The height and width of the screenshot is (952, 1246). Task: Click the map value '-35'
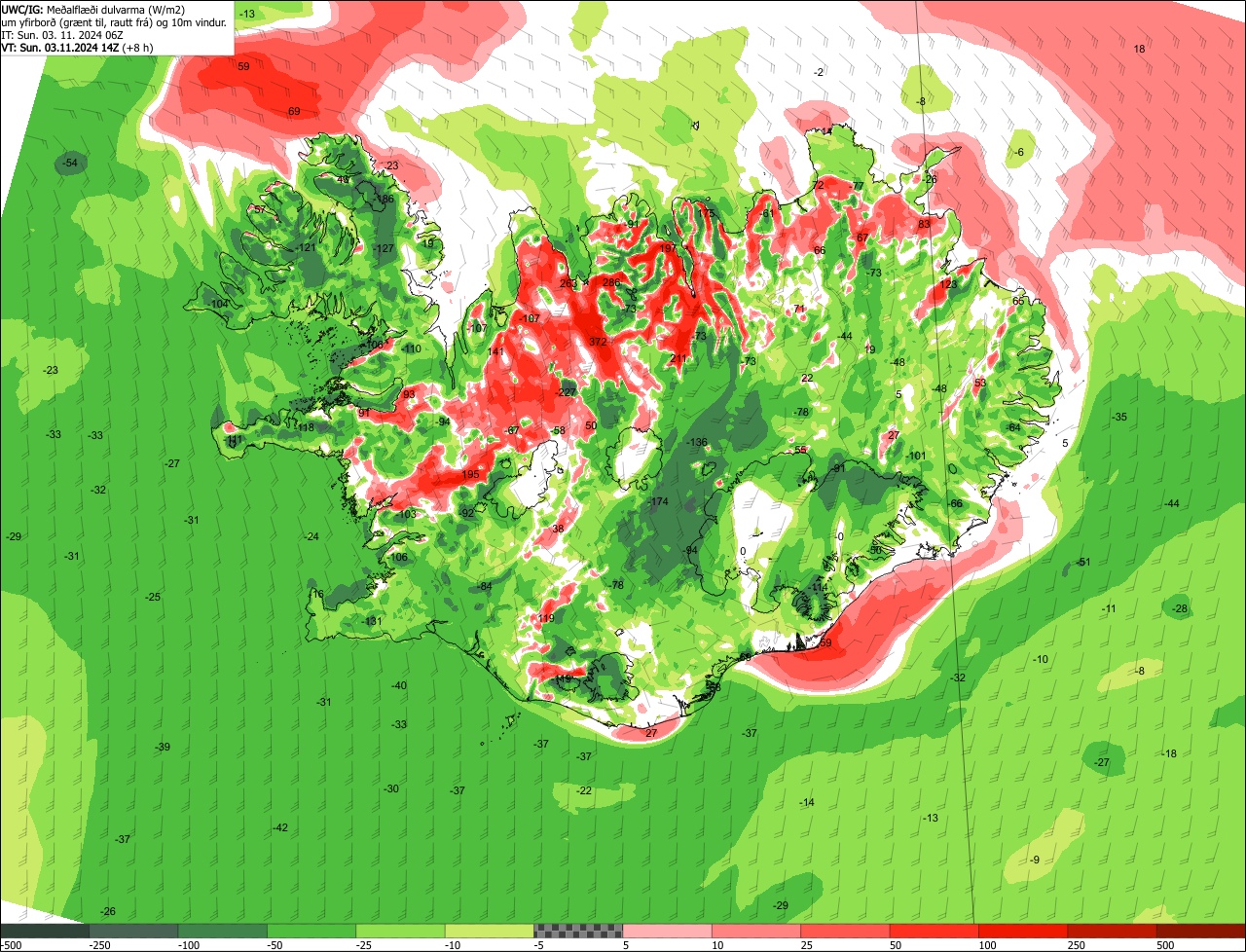[1119, 417]
